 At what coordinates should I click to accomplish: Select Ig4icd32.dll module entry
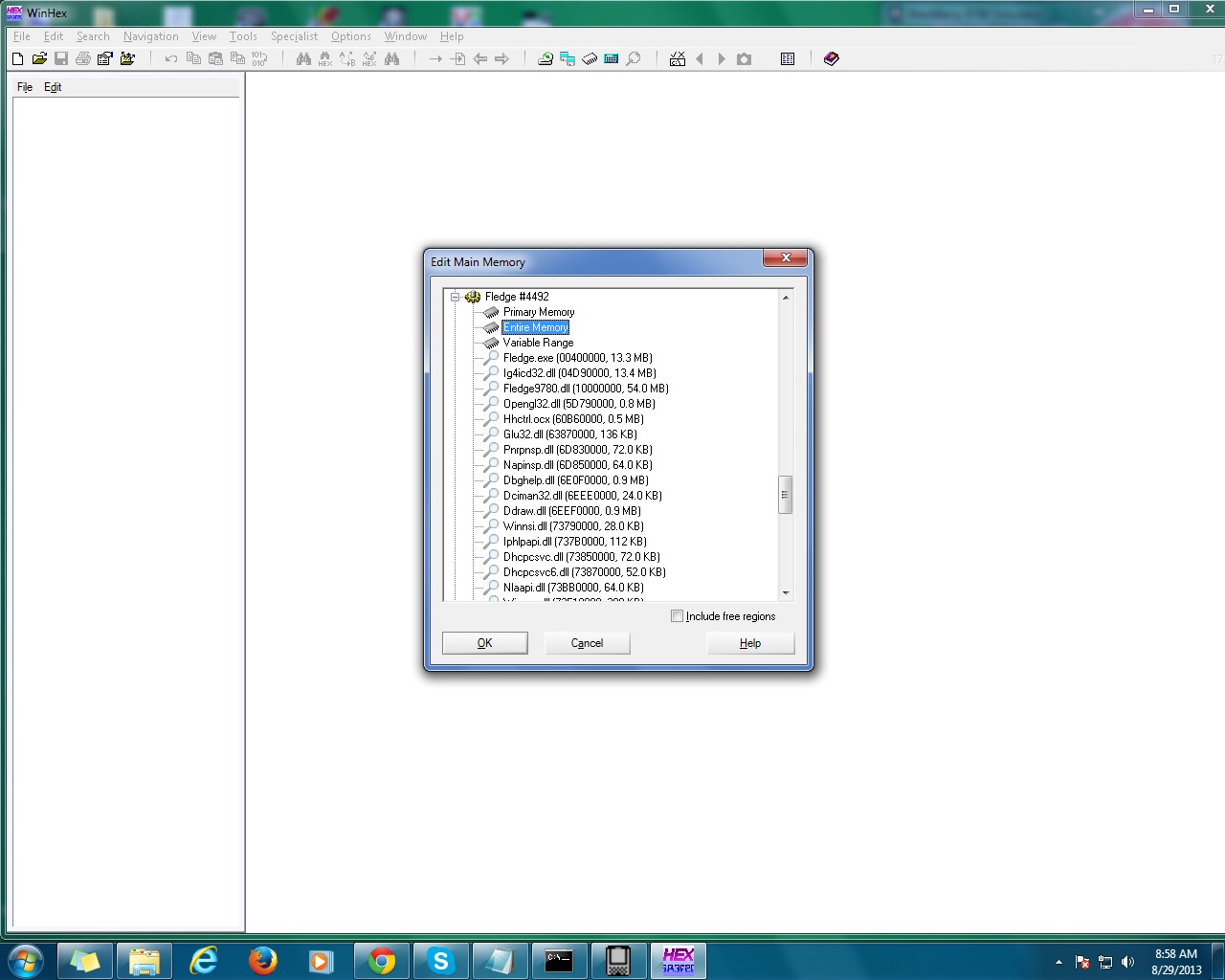click(580, 373)
